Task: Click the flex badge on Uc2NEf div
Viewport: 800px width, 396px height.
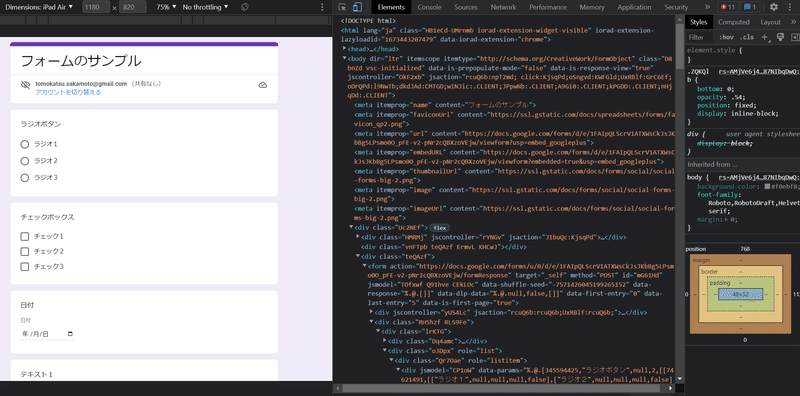Action: coord(439,228)
